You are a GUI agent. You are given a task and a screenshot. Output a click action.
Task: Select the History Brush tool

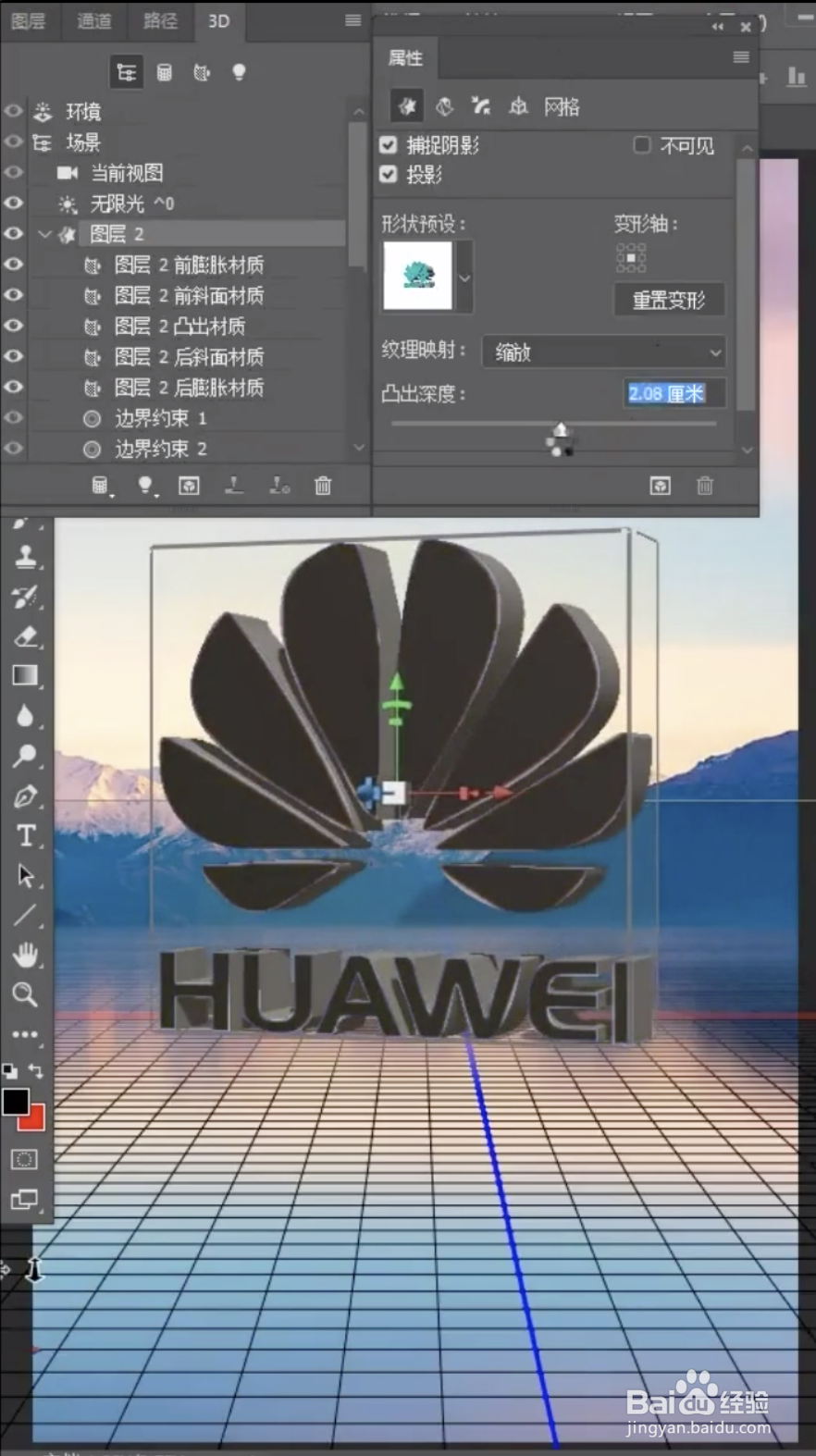tap(25, 597)
